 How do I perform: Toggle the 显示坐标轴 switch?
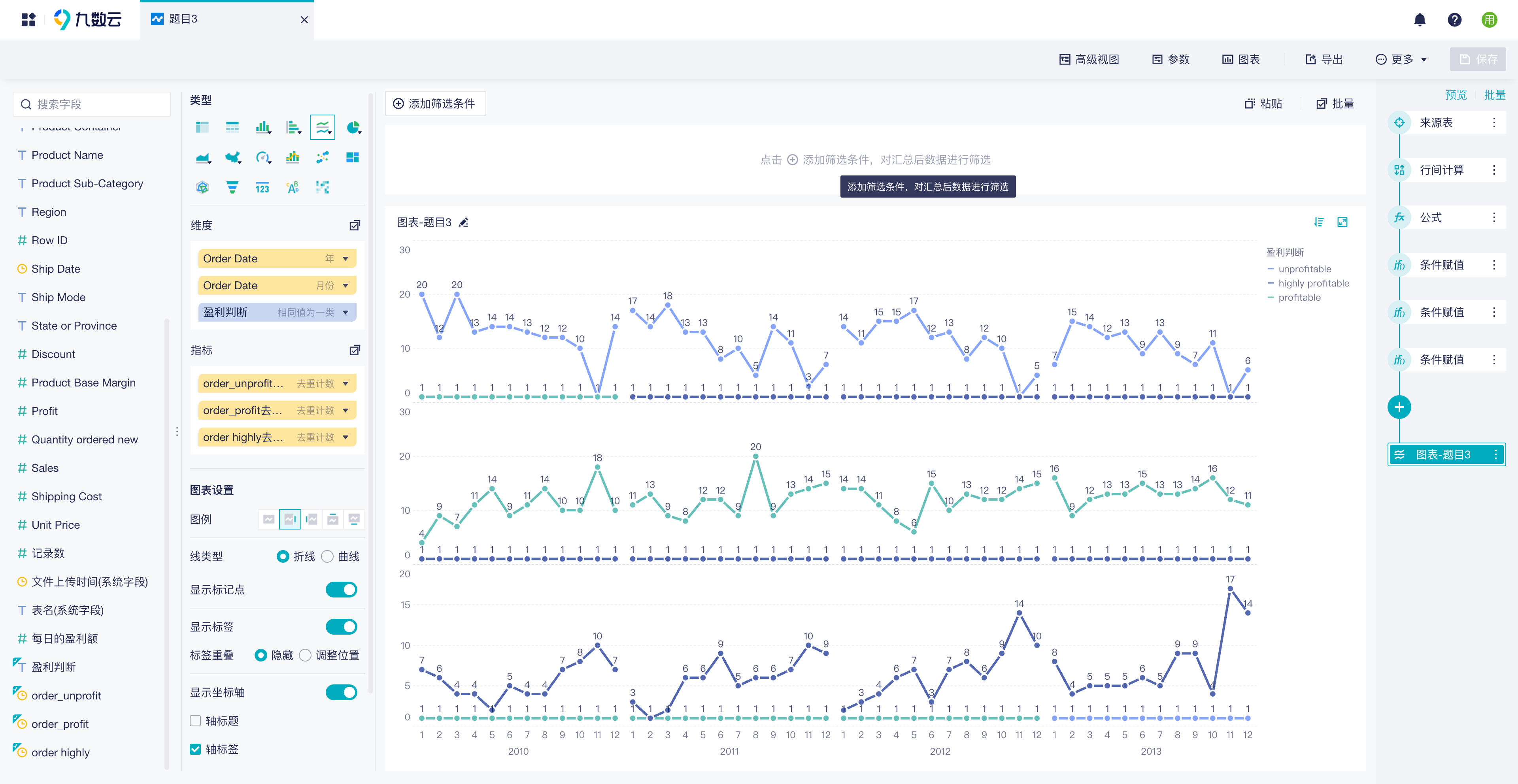pyautogui.click(x=341, y=692)
